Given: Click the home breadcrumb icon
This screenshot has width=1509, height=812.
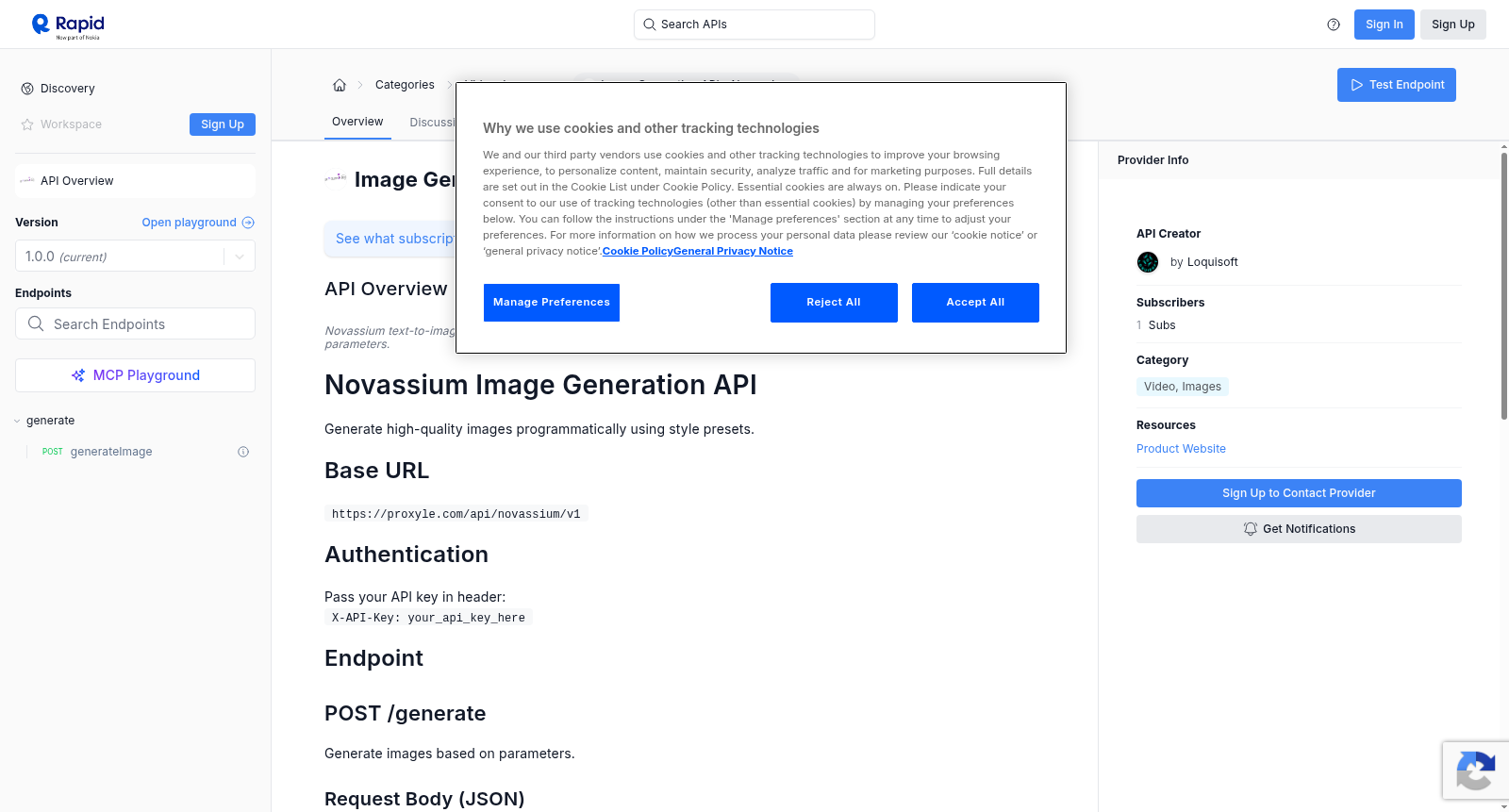Looking at the screenshot, I should tap(340, 85).
